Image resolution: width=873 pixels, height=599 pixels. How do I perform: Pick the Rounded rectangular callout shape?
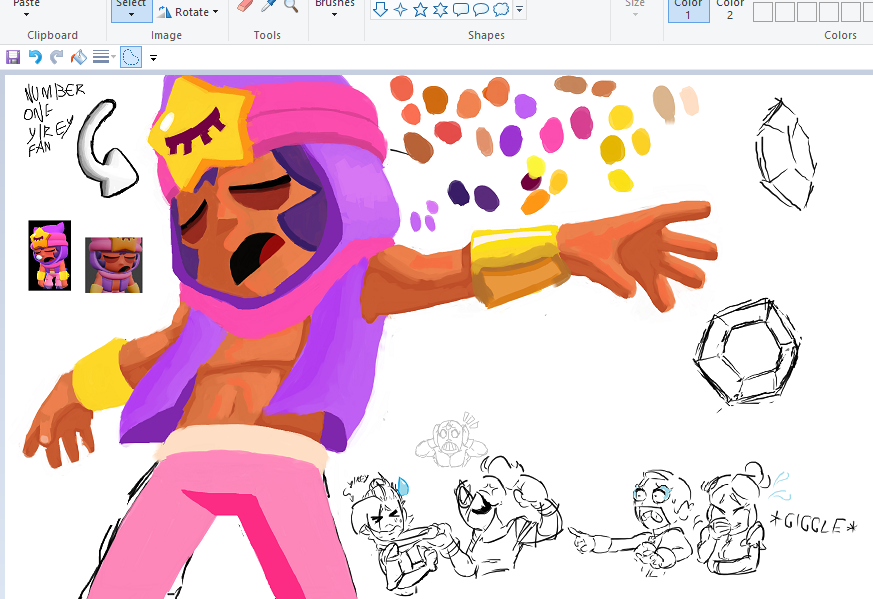(460, 9)
